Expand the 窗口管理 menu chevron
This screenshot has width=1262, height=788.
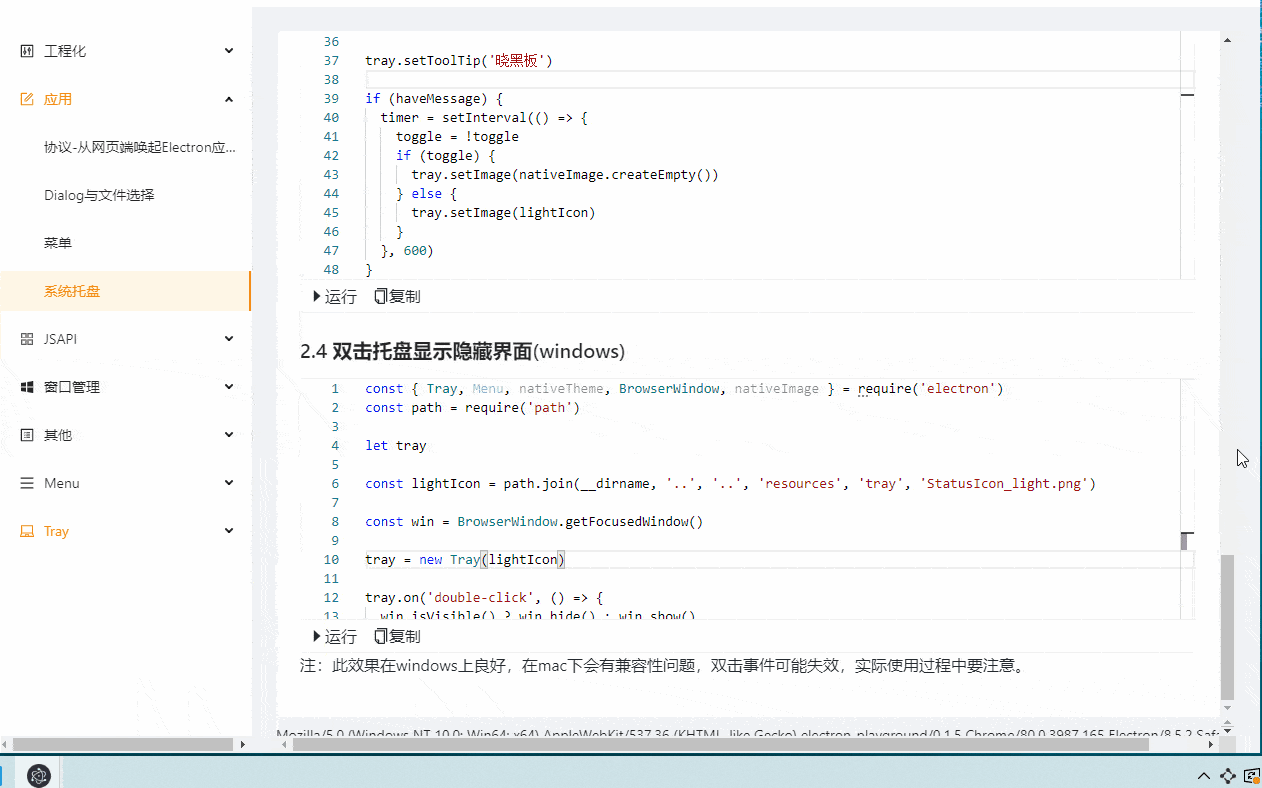[229, 387]
